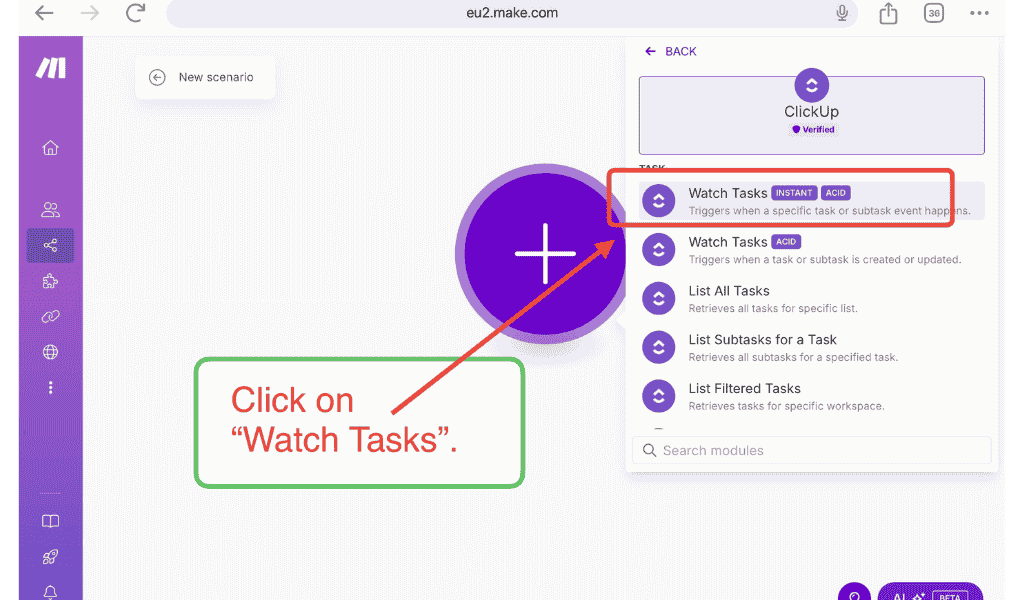Click ClickUp icon beside List Filtered Tasks
The width and height of the screenshot is (1024, 600).
click(x=658, y=396)
